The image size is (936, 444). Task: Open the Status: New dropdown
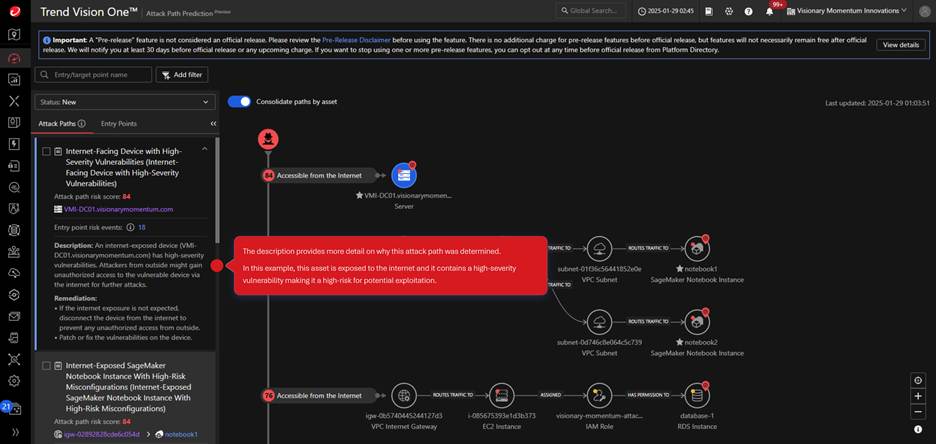tap(125, 102)
